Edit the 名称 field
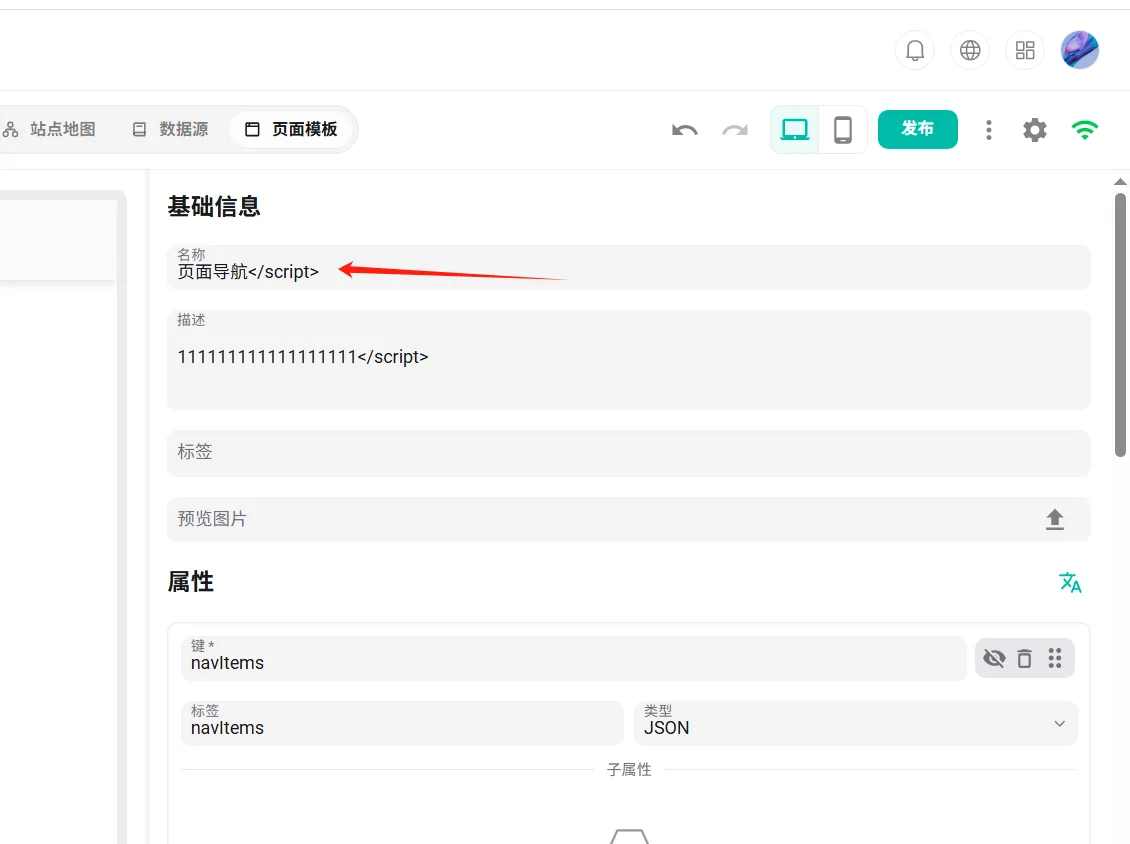This screenshot has width=1130, height=844. pos(628,267)
